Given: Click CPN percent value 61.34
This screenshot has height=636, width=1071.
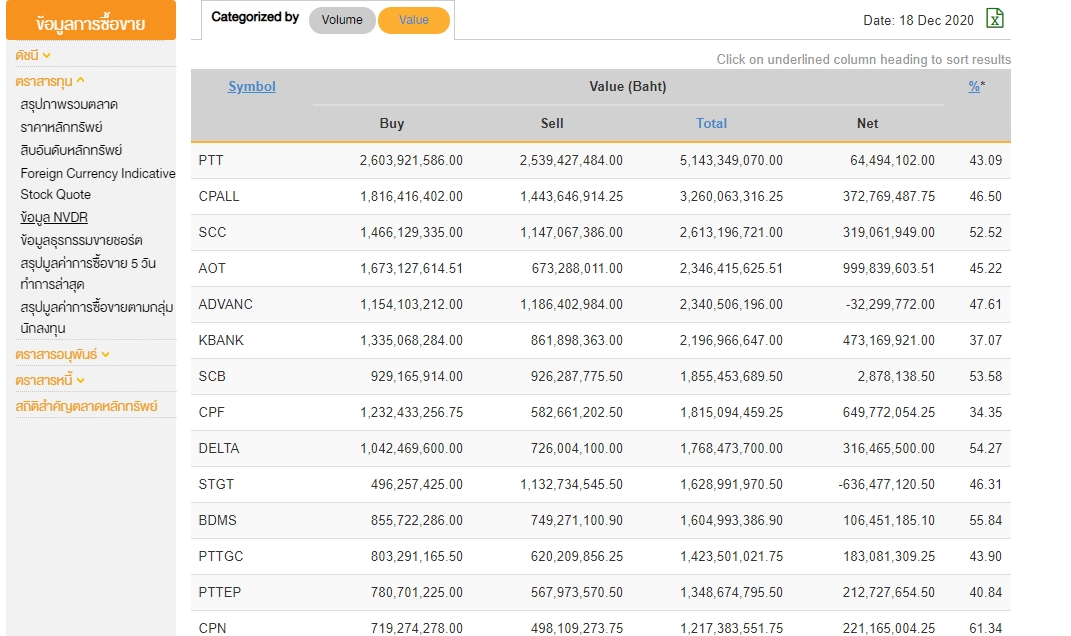Looking at the screenshot, I should [986, 628].
